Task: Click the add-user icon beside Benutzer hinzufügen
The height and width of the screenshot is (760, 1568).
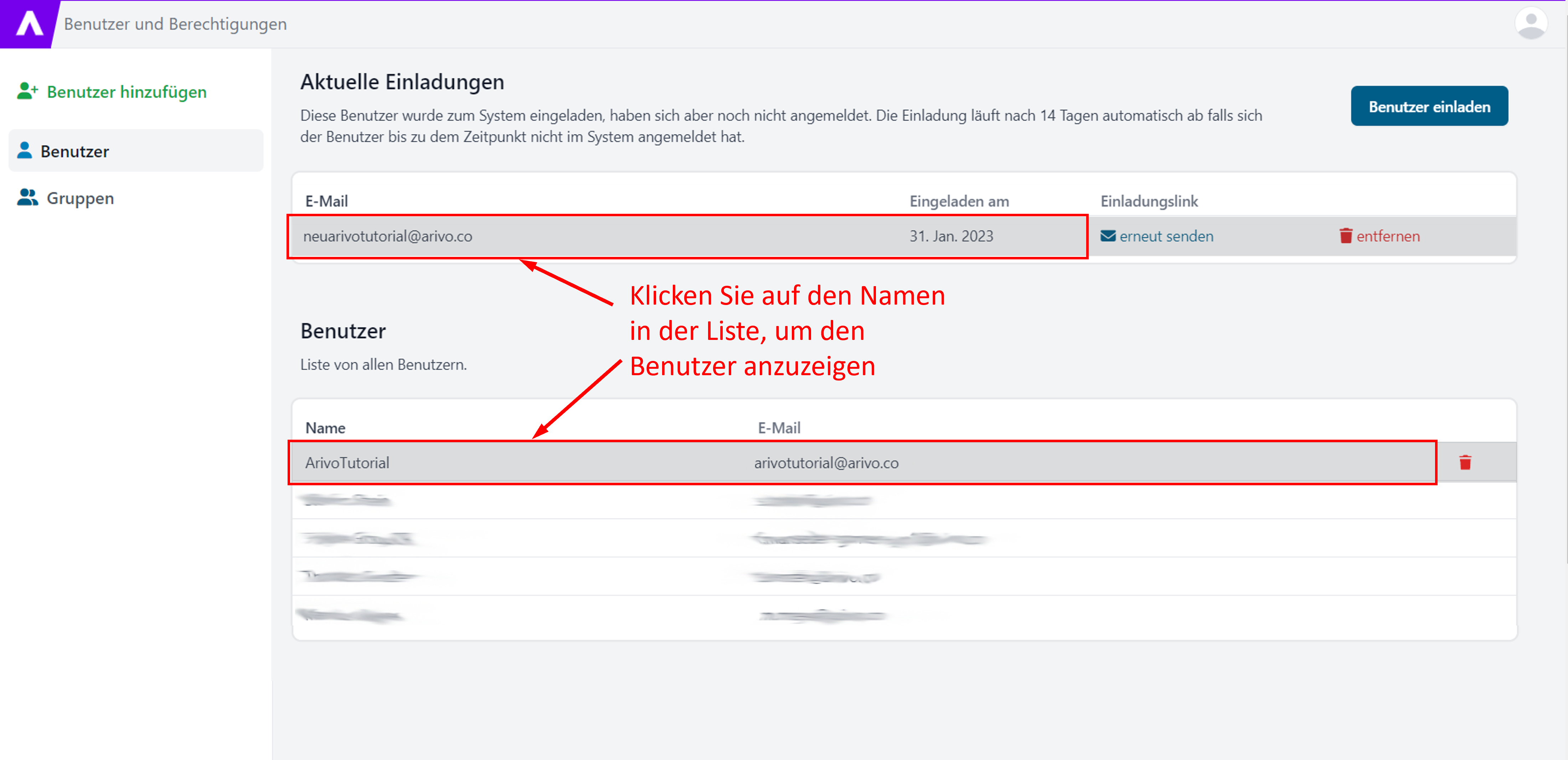Action: point(27,91)
